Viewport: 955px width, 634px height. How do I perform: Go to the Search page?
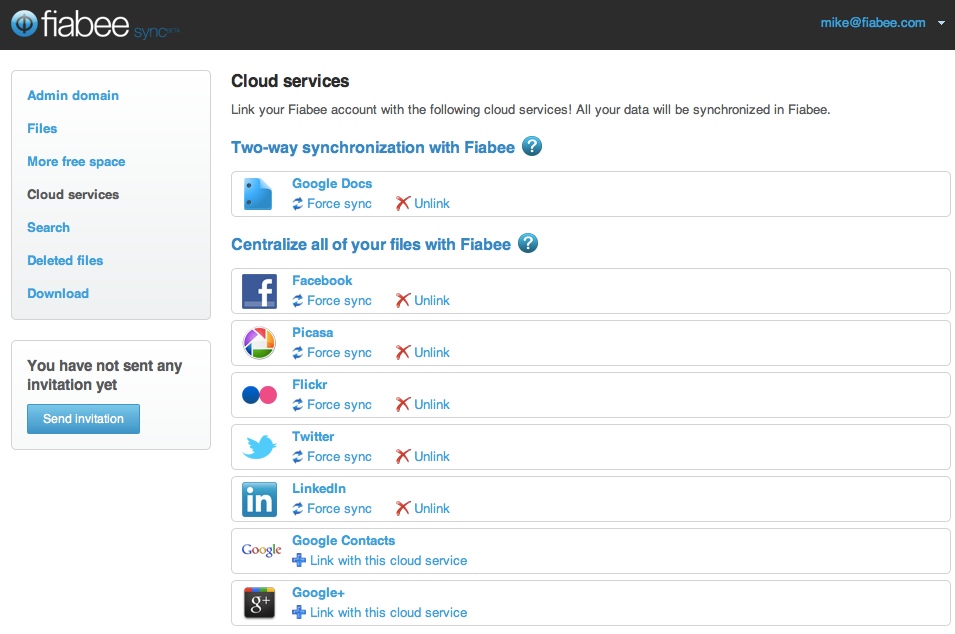tap(48, 227)
